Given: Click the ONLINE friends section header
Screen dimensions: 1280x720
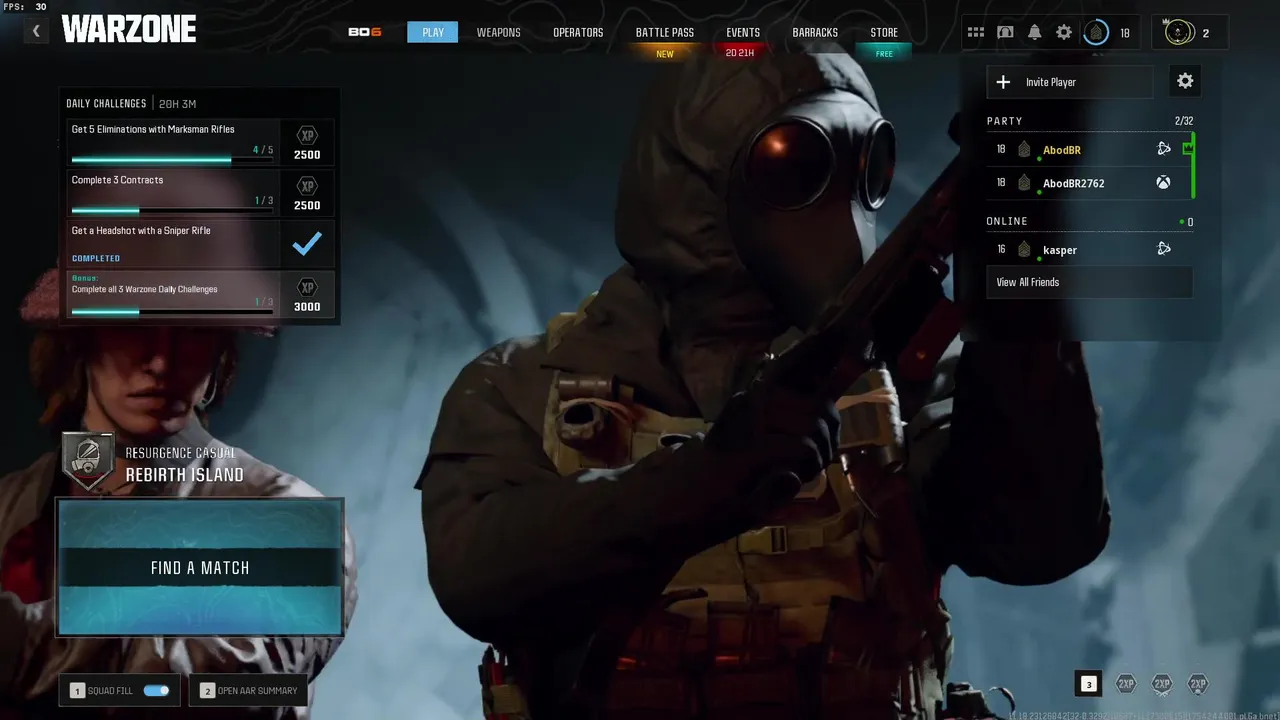Looking at the screenshot, I should point(1089,221).
